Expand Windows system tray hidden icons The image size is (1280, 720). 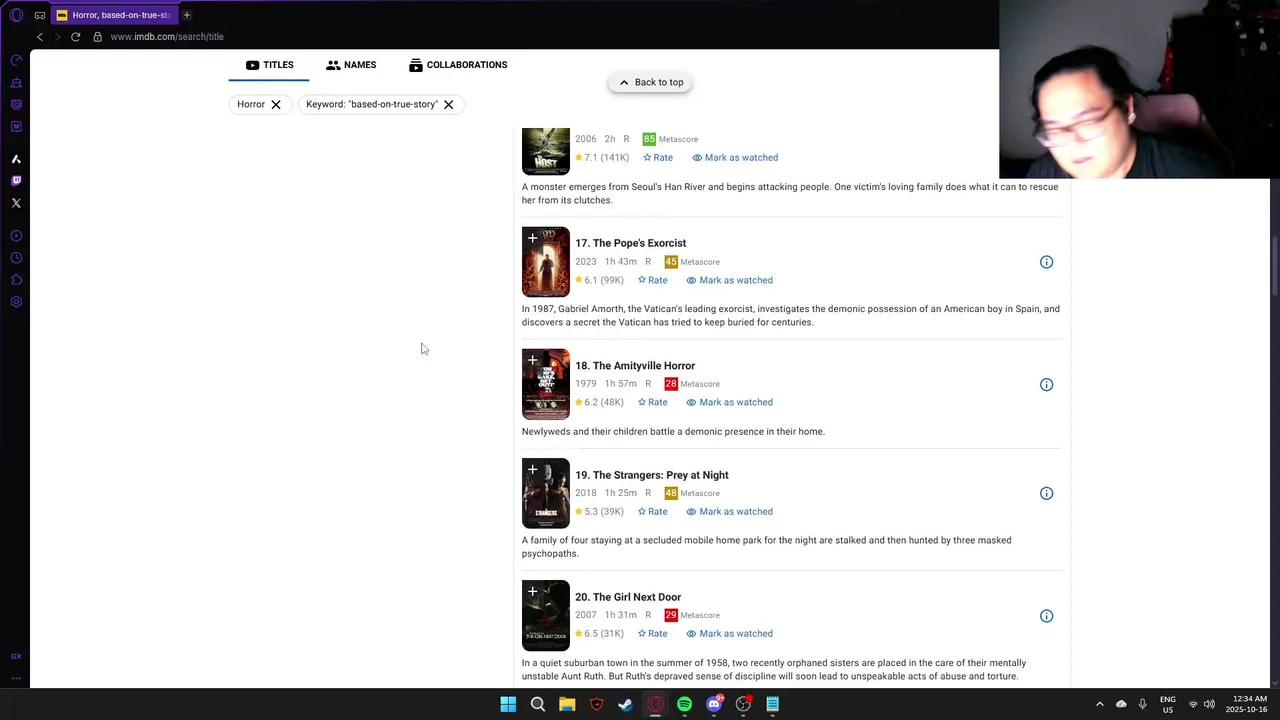coord(1099,704)
